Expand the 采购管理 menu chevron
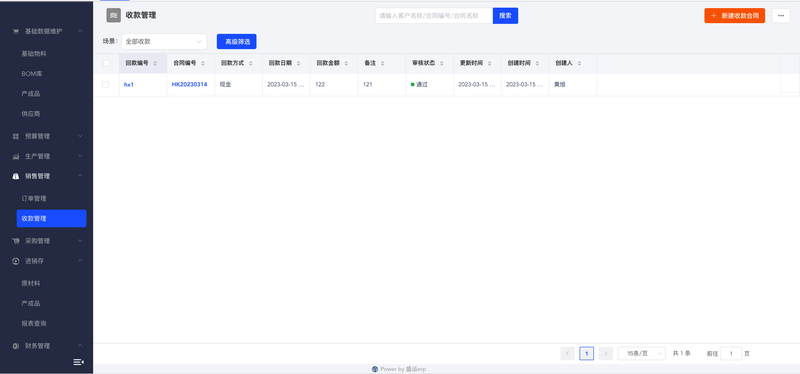The image size is (800, 374). pyautogui.click(x=80, y=241)
